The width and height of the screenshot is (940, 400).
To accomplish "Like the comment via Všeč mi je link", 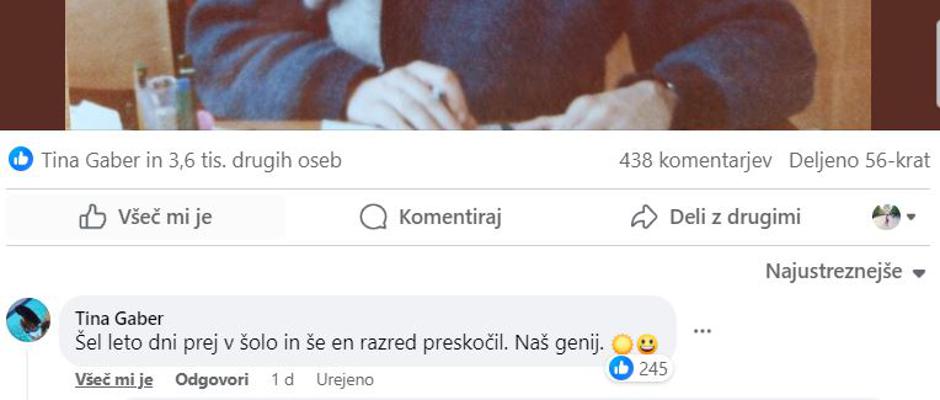I will point(114,380).
